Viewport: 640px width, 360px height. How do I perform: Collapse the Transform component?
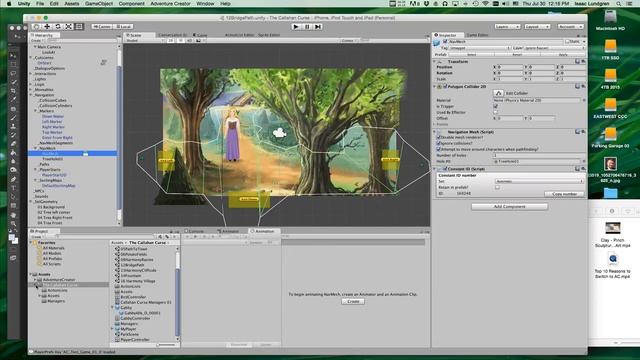pos(435,62)
